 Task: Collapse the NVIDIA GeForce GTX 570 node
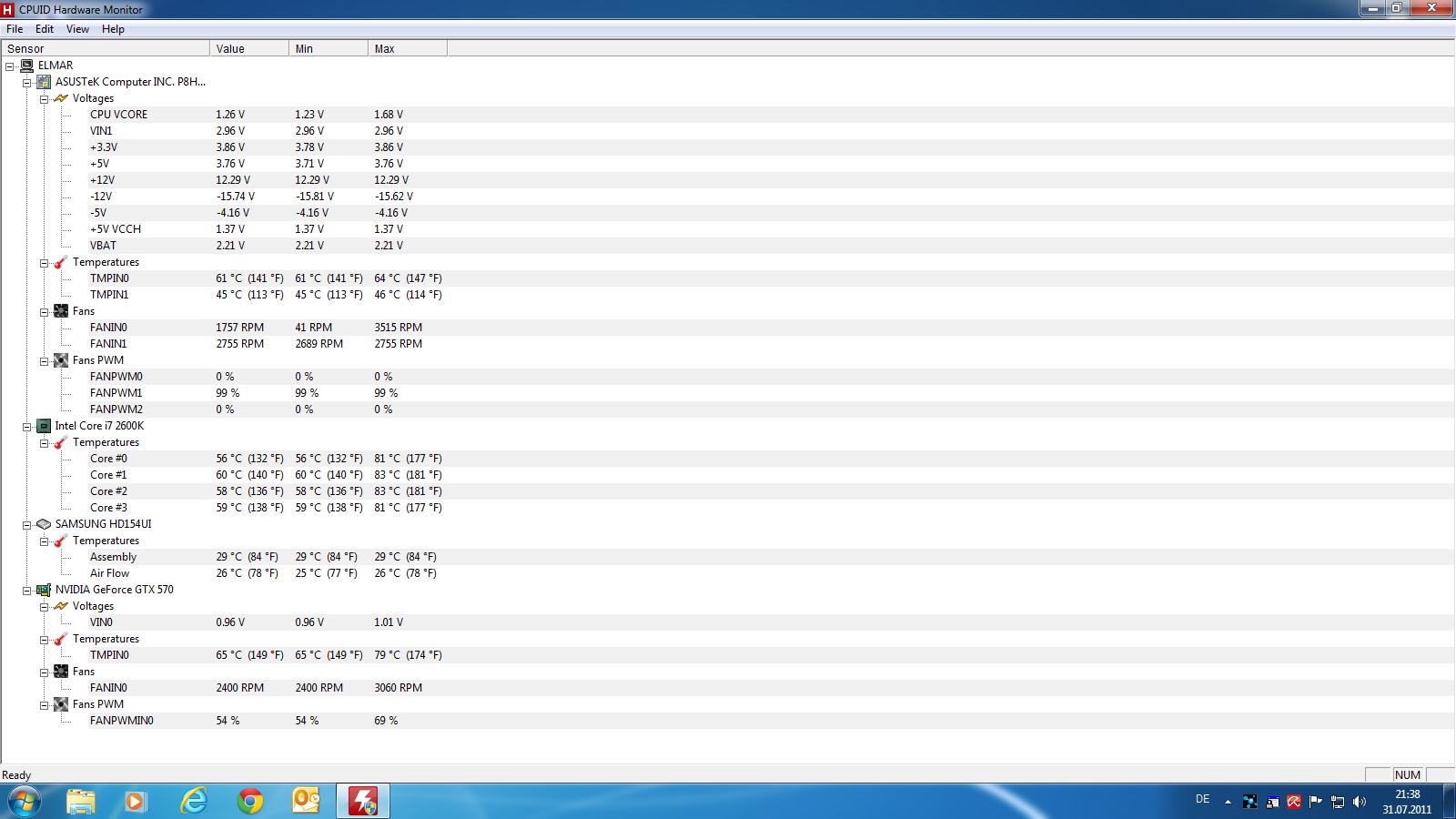click(26, 590)
